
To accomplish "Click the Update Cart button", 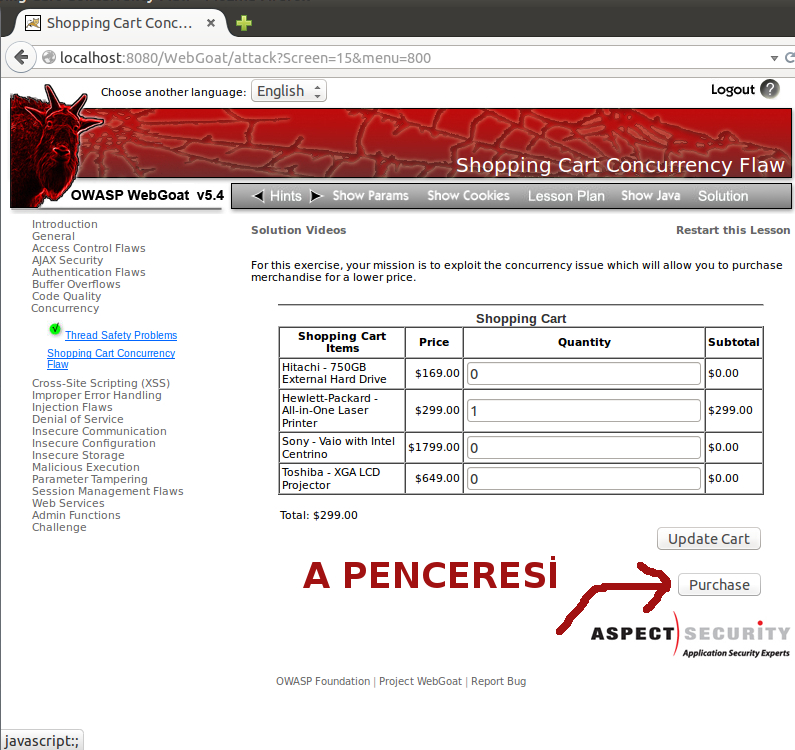I will pos(708,539).
